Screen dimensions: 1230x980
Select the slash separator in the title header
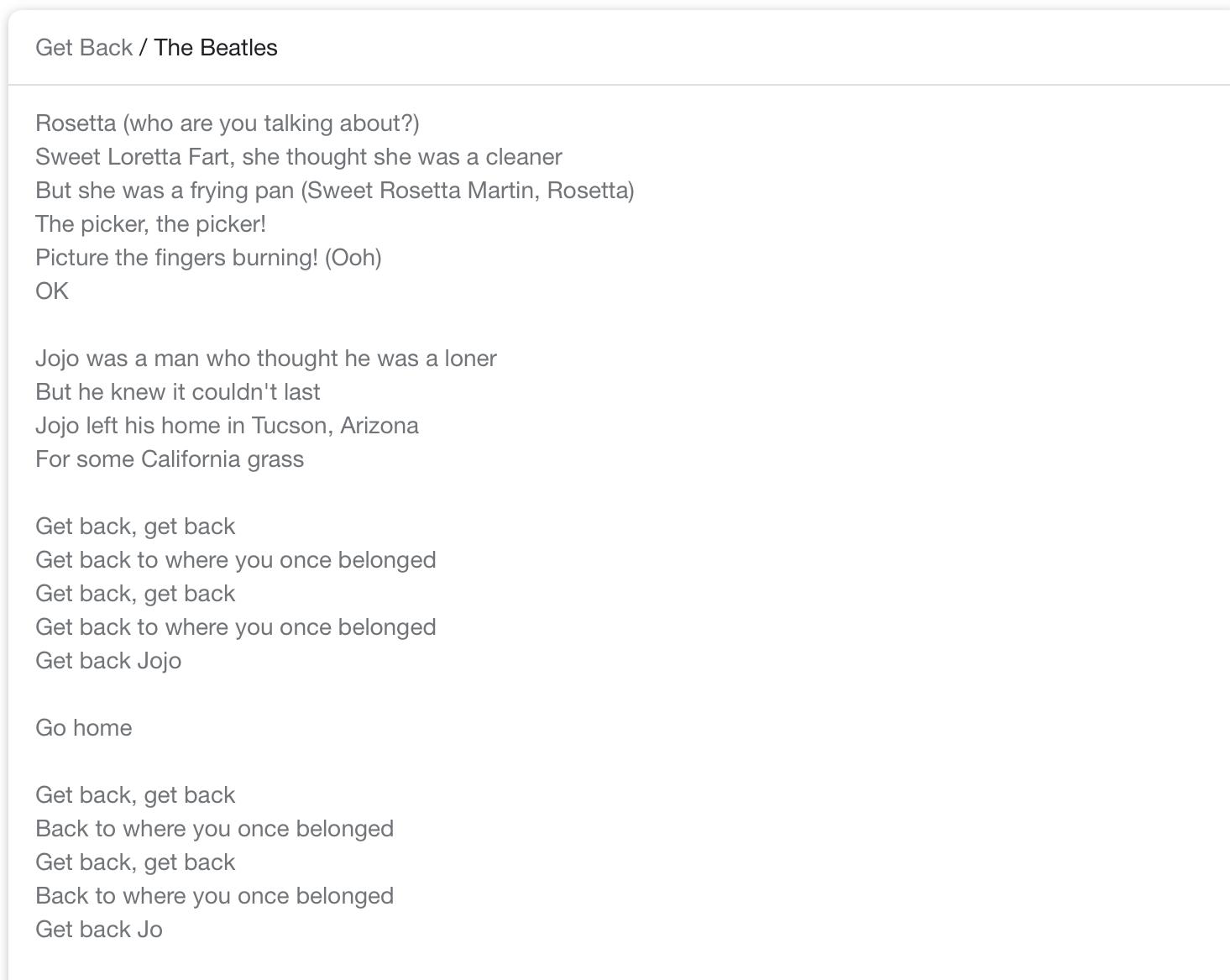click(144, 48)
